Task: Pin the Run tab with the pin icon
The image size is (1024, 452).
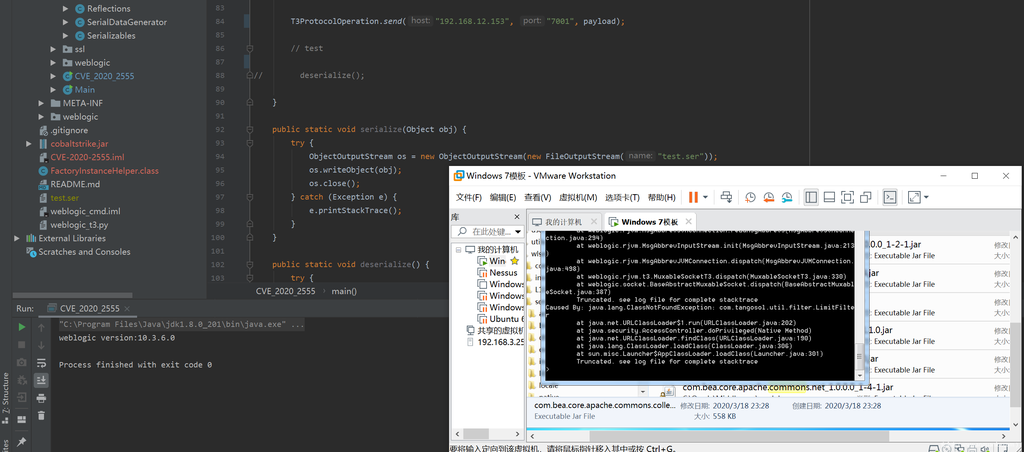Action: [21, 440]
